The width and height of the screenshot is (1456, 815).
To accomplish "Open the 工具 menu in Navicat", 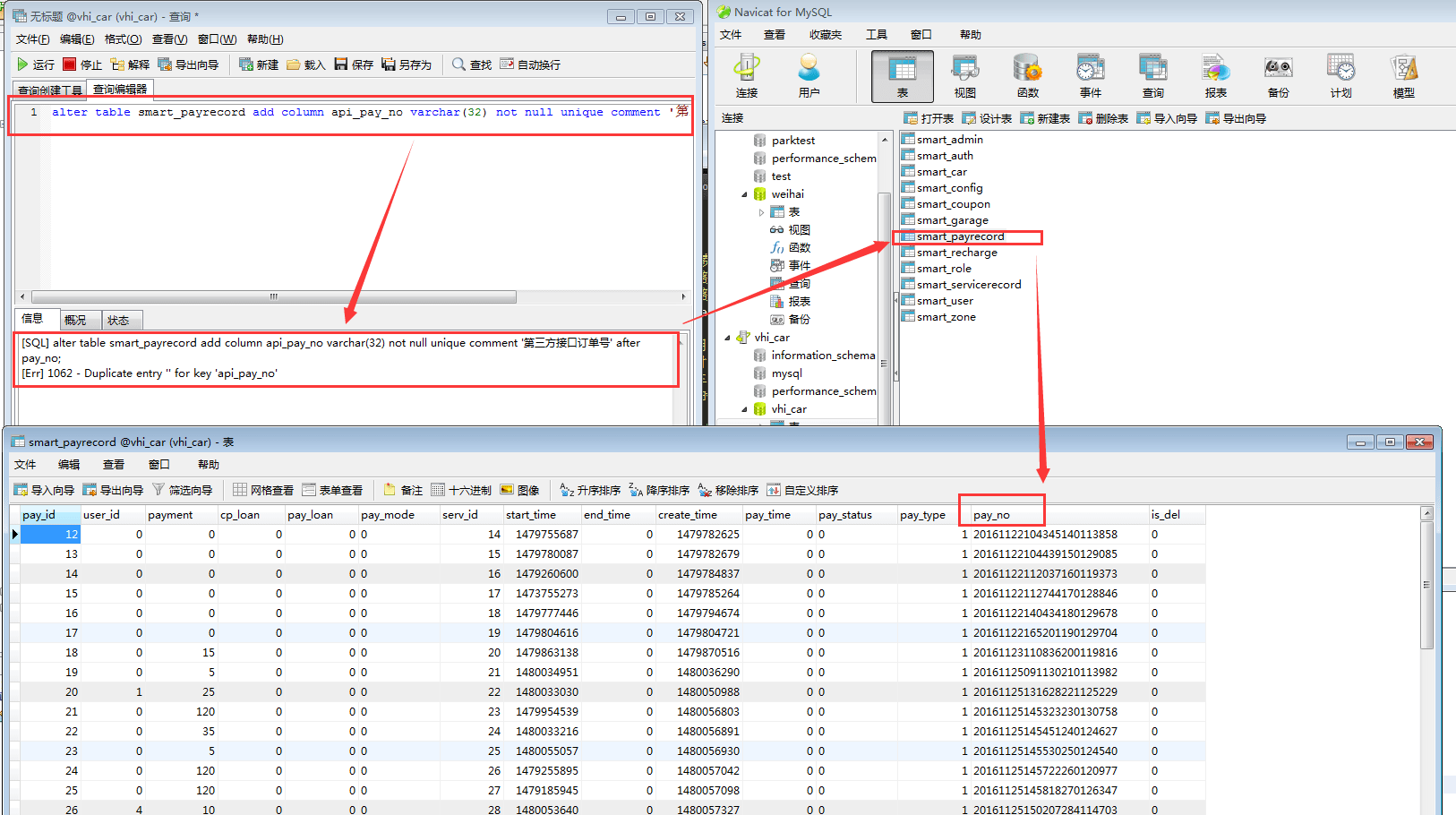I will 876,34.
